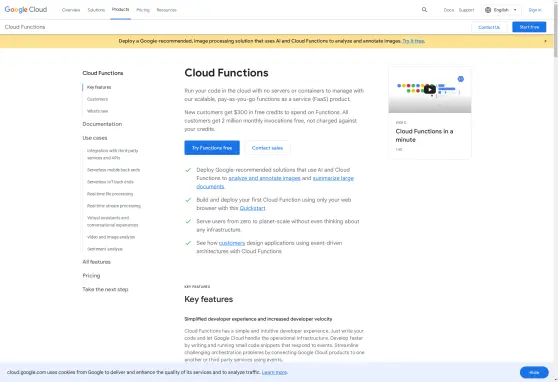Click Learn more in cookie notice
This screenshot has height=382, width=558.
[x=274, y=372]
